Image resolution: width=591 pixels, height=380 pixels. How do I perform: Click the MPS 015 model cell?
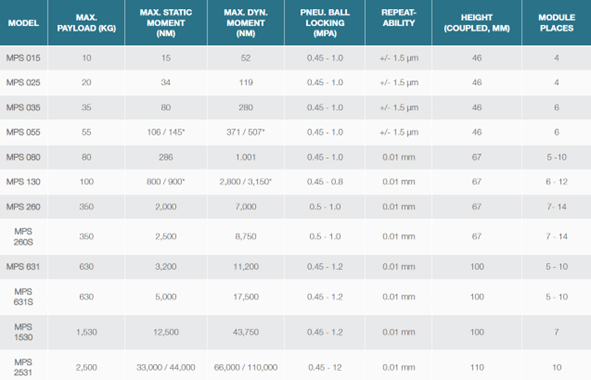pos(23,58)
